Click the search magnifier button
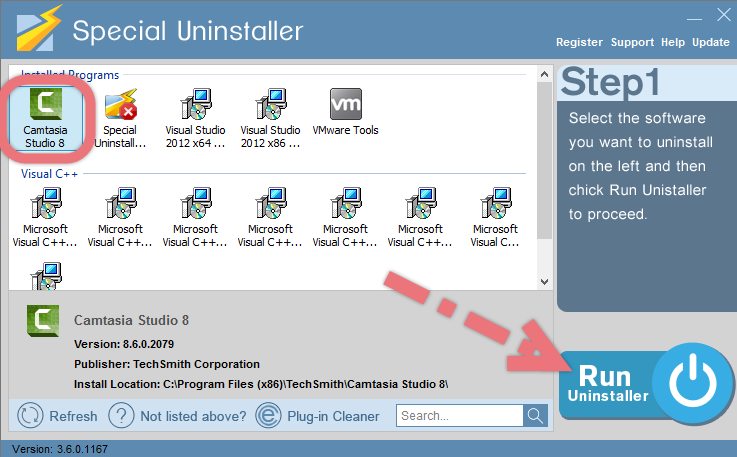Viewport: 737px width, 457px height. point(535,416)
